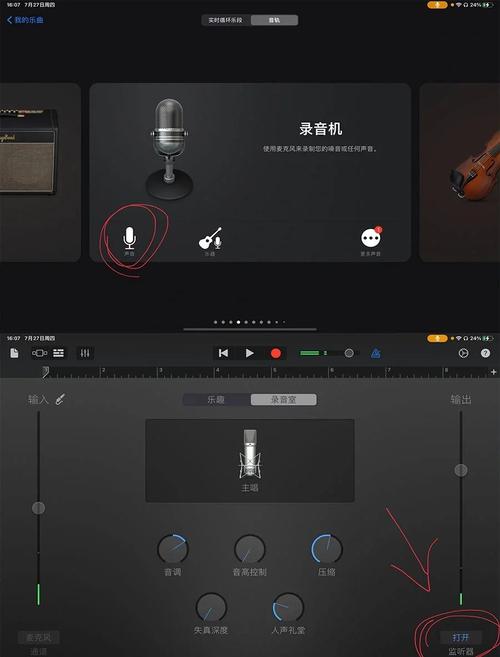Open input settings via the plug icon
This screenshot has width=500, height=657.
(61, 399)
